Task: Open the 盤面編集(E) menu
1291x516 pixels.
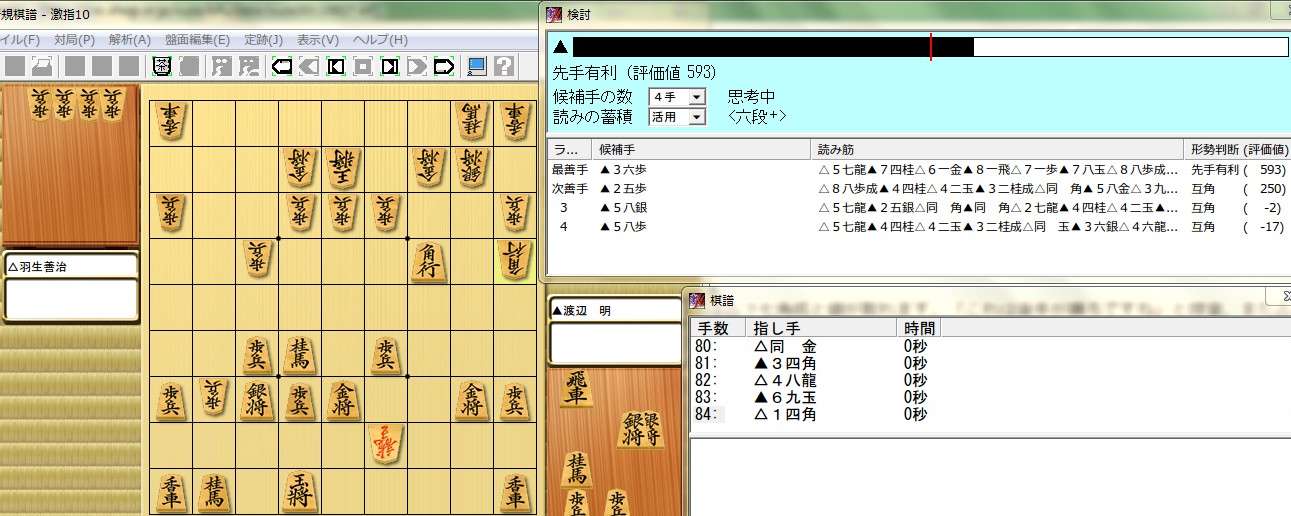Action: [197, 40]
